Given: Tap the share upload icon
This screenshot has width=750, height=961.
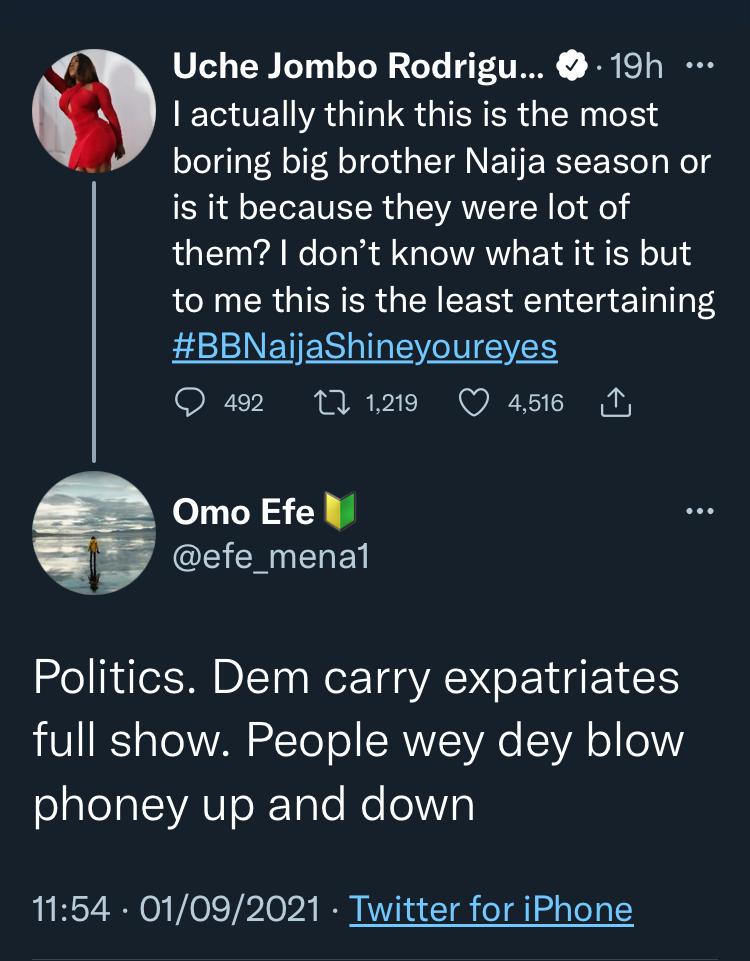Looking at the screenshot, I should tap(616, 403).
